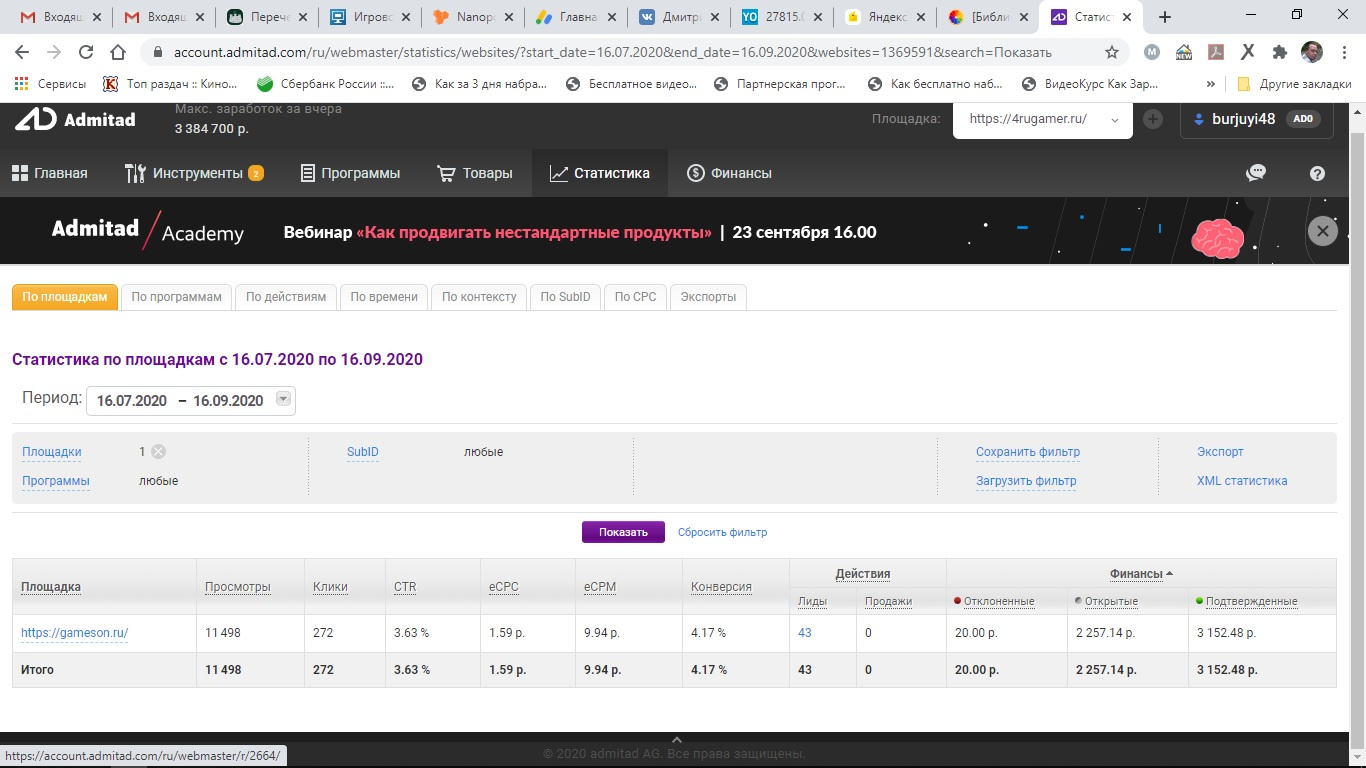
Task: Switch to the По действиям tab
Action: click(286, 297)
